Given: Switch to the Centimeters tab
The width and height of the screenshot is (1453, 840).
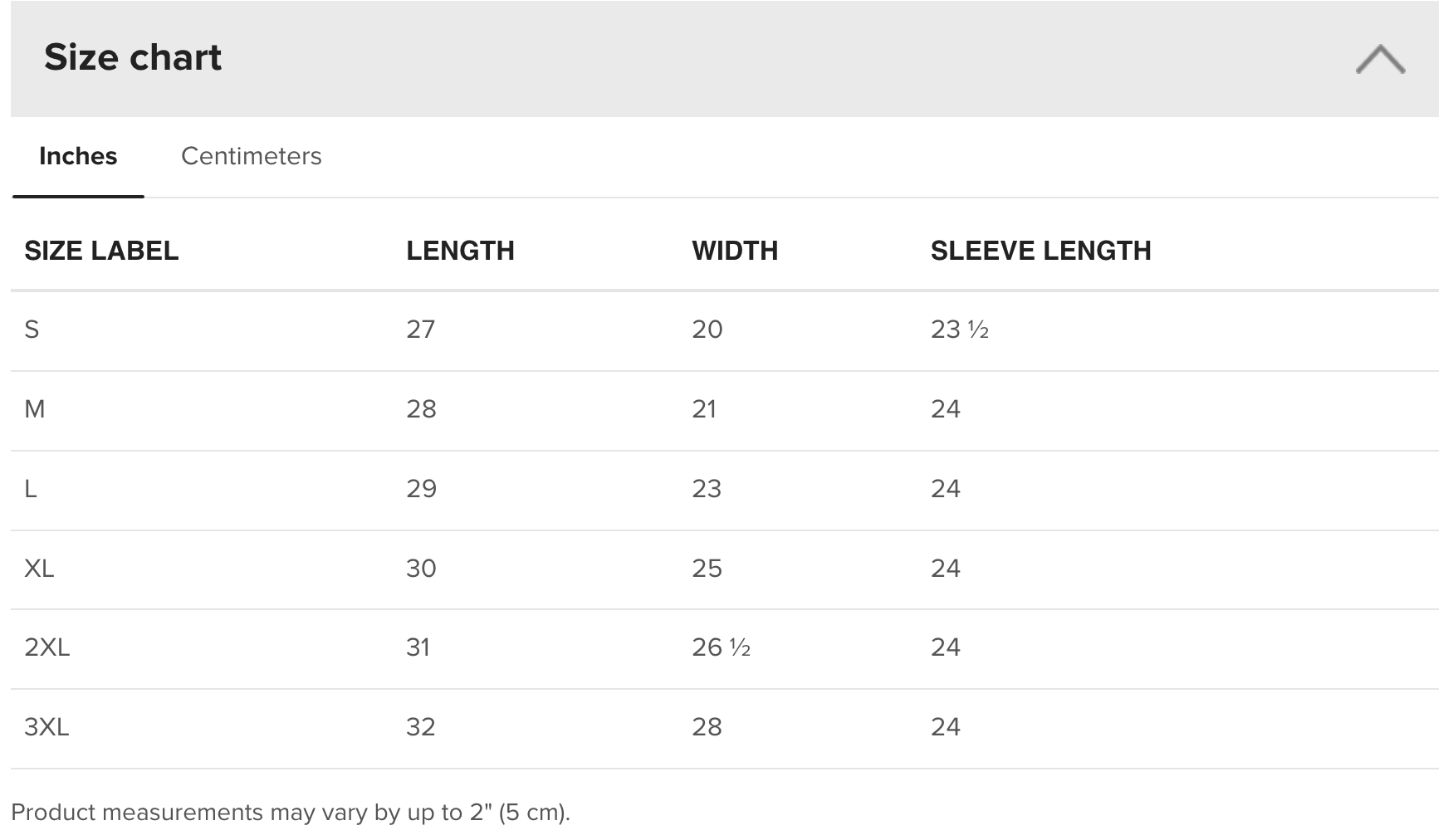Looking at the screenshot, I should tap(251, 156).
